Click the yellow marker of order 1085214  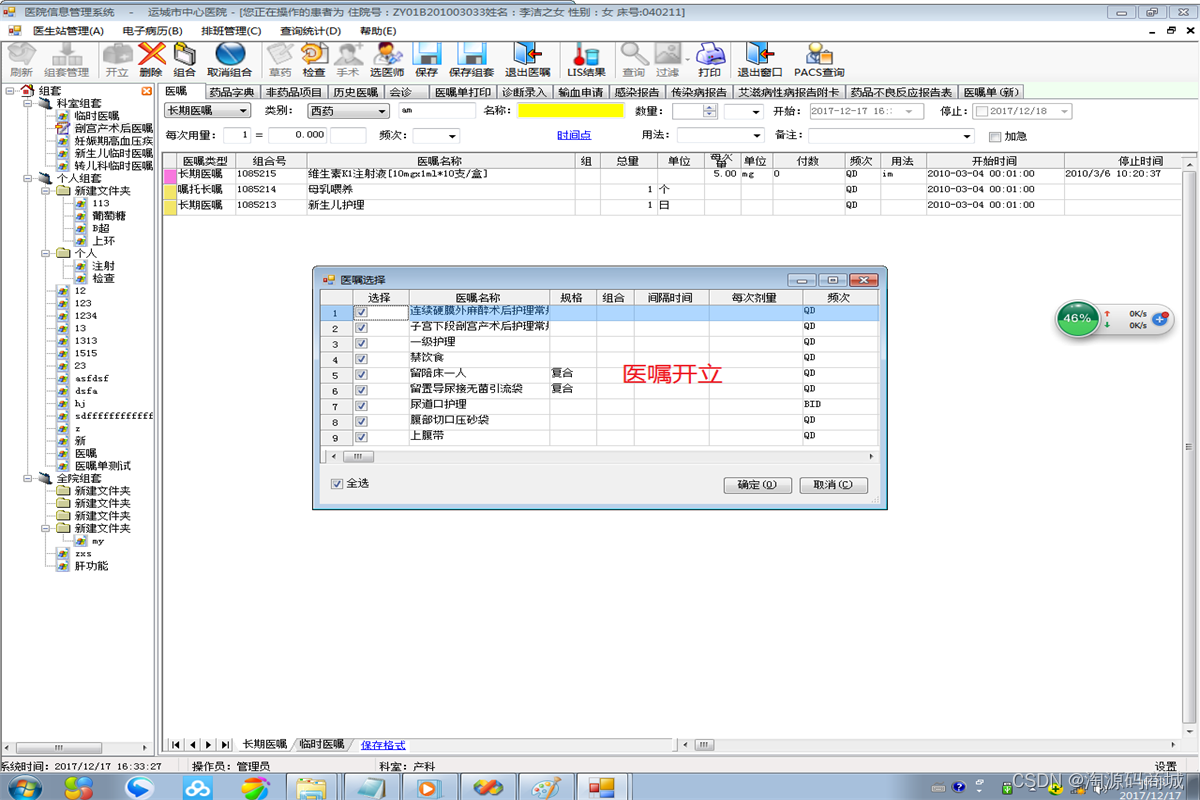169,190
